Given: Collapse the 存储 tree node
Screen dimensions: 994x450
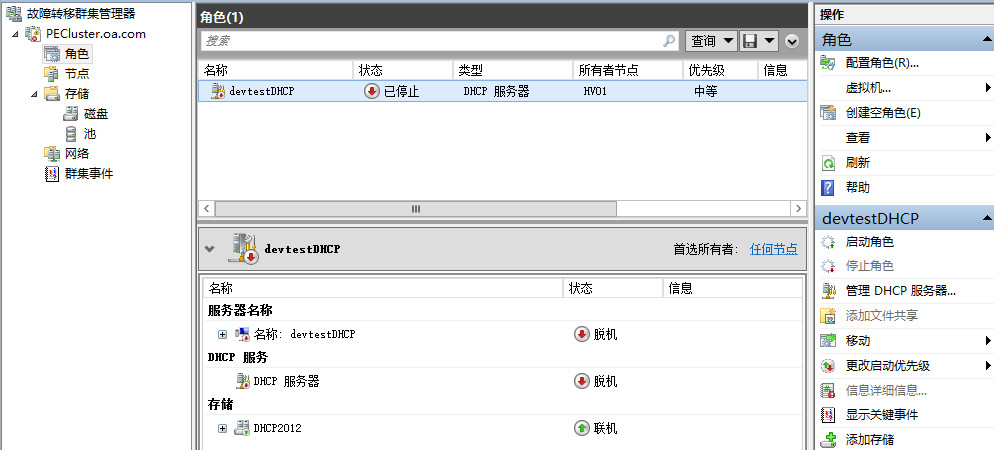Looking at the screenshot, I should pos(35,94).
